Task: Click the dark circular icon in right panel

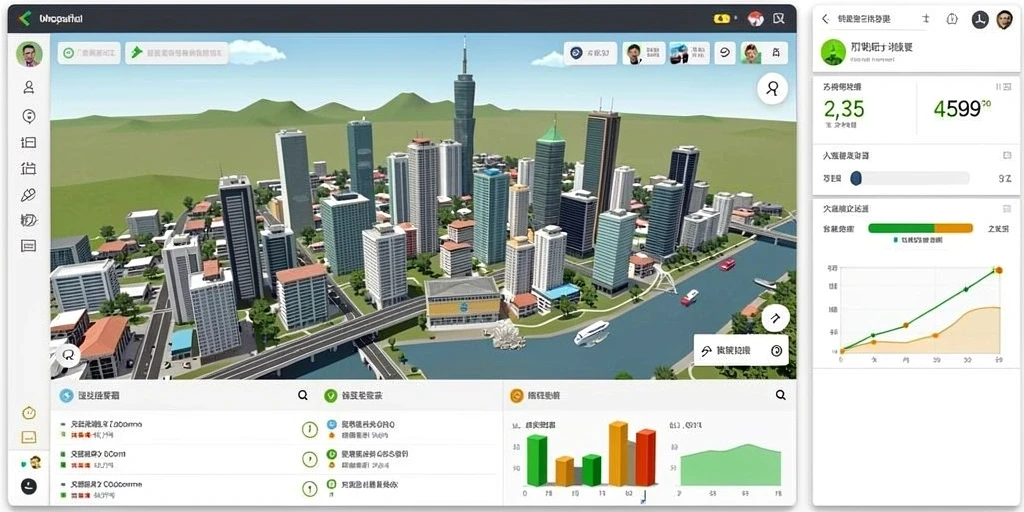Action: click(980, 20)
